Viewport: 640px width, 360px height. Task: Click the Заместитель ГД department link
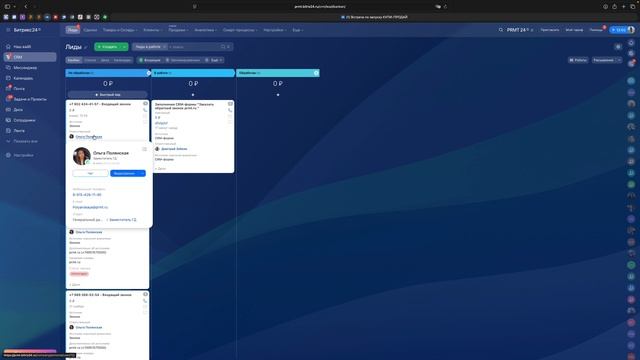[123, 220]
